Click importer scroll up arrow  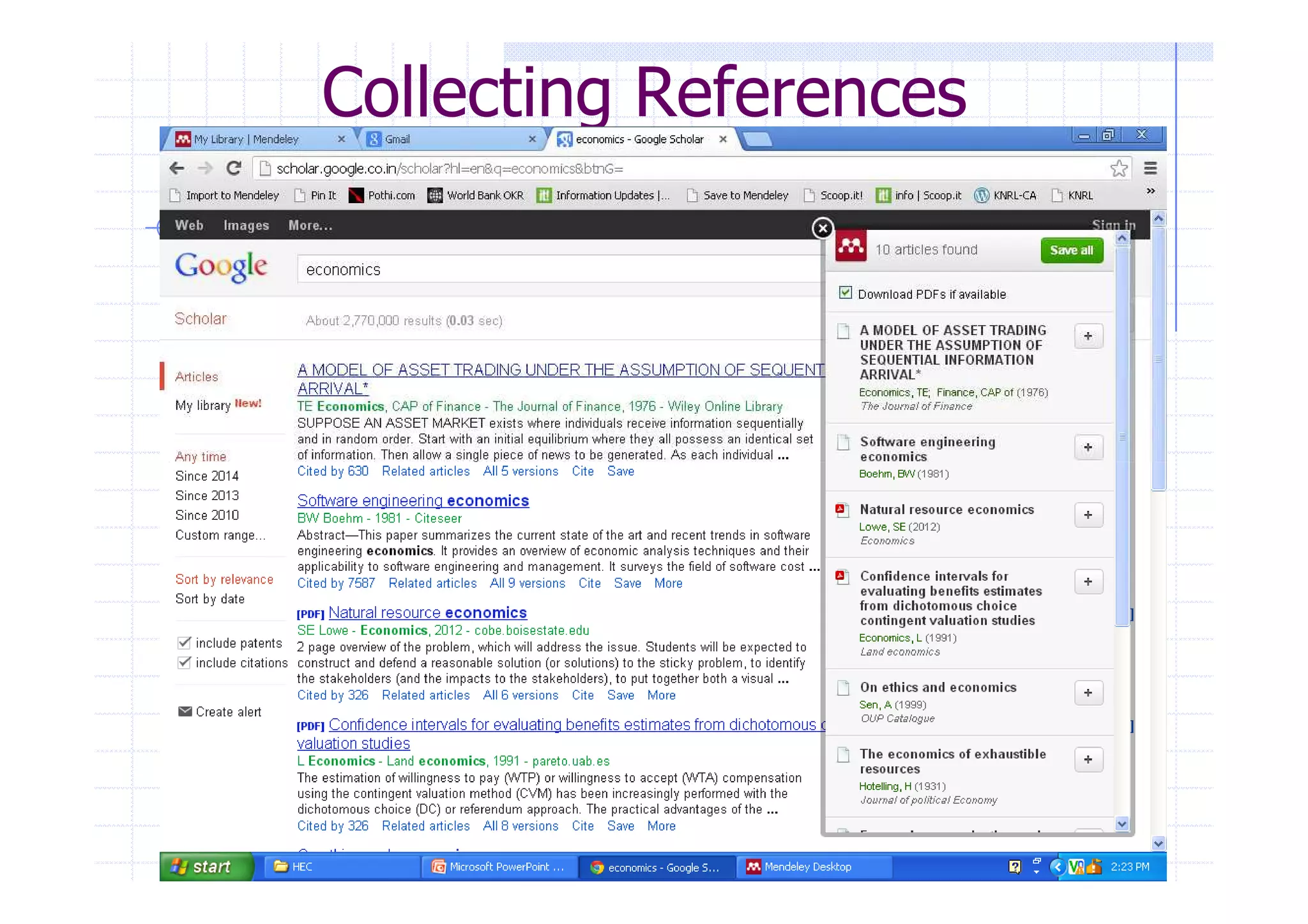[1122, 238]
